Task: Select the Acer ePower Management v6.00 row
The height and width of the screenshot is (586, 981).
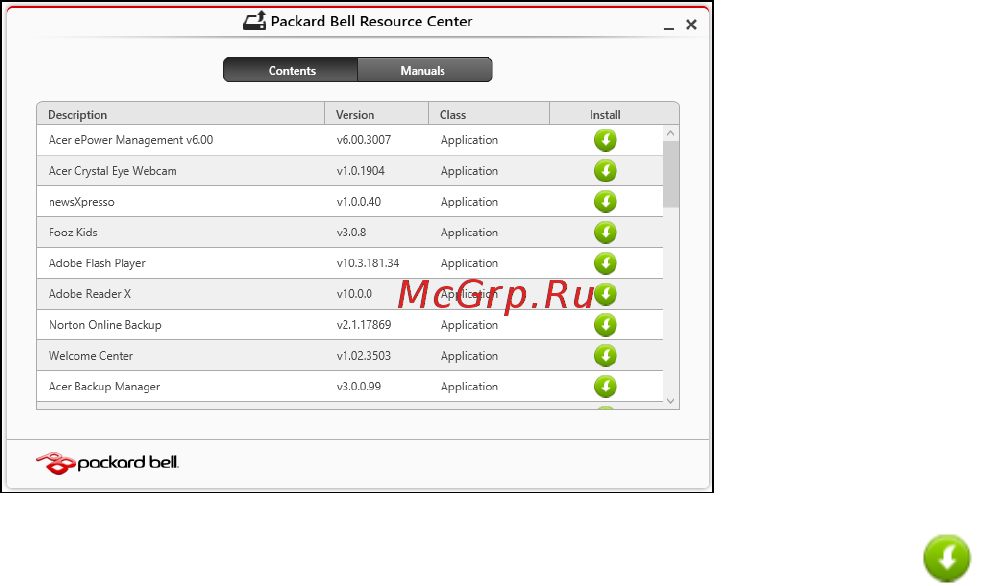Action: click(x=350, y=140)
